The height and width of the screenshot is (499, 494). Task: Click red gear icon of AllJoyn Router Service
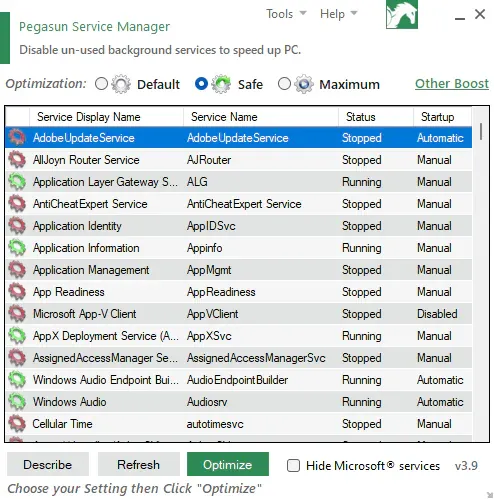(17, 159)
